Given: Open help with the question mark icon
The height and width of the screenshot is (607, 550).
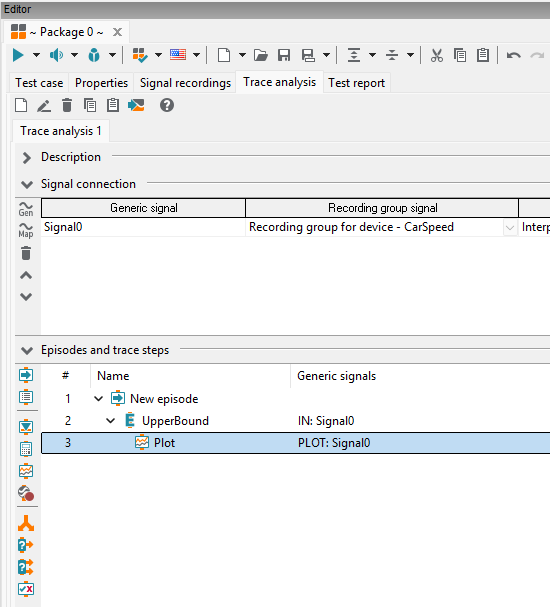Looking at the screenshot, I should [167, 105].
